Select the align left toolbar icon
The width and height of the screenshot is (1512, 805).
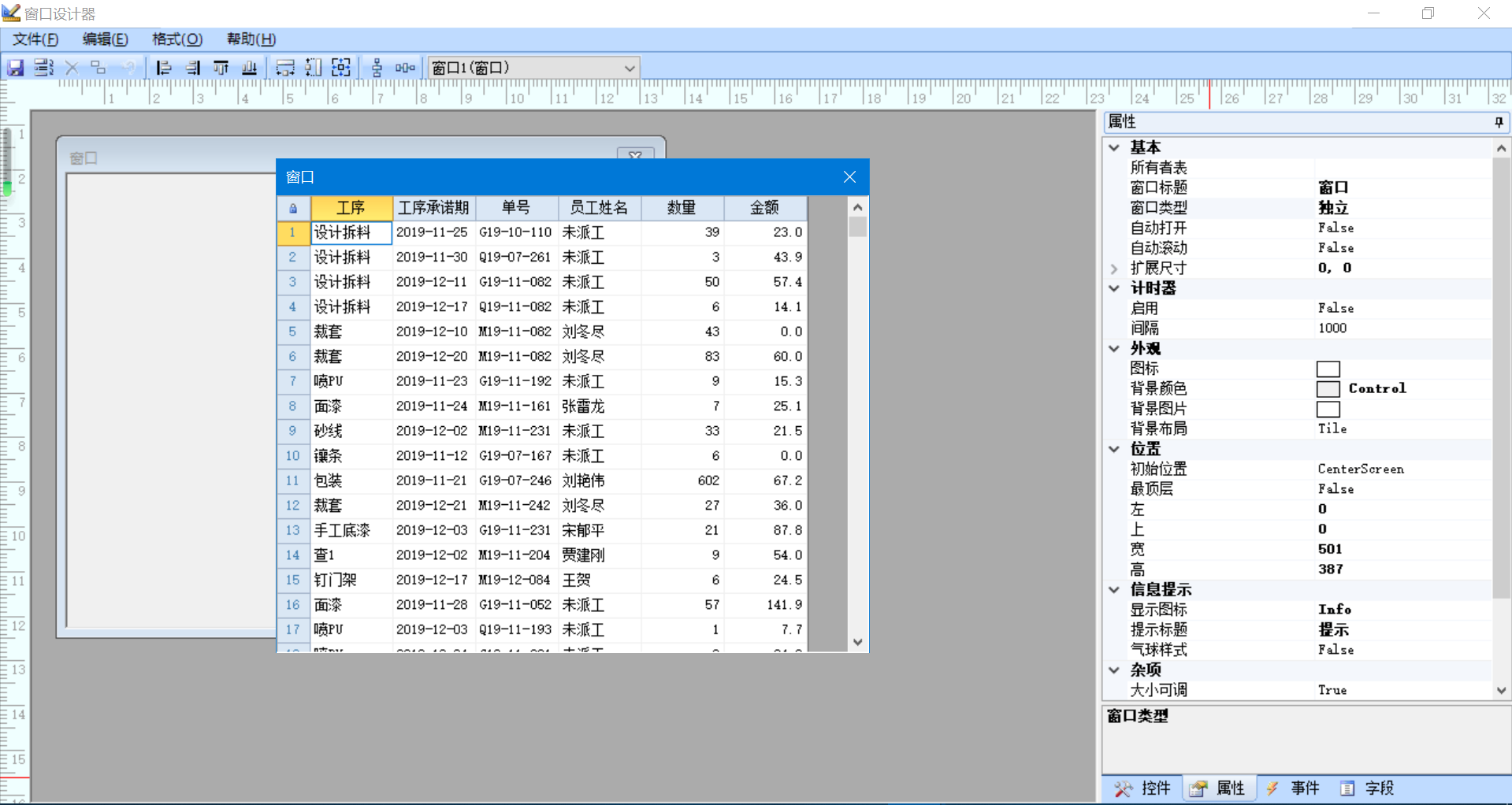coord(163,68)
